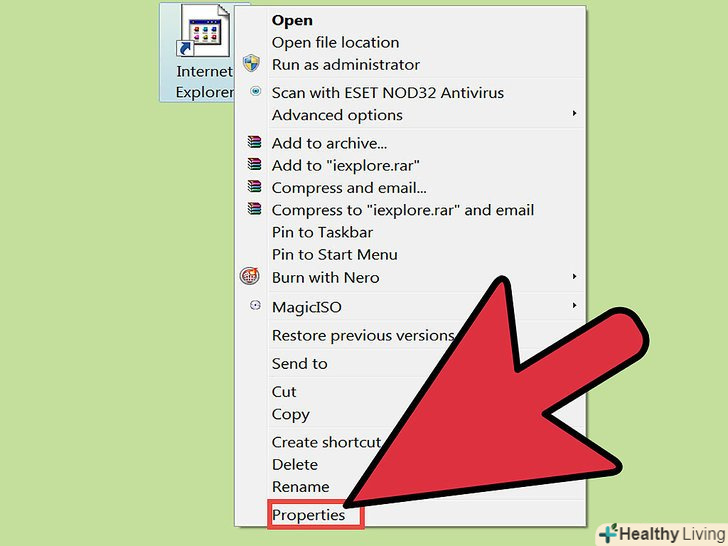Choose Add to archive...
The width and height of the screenshot is (728, 546).
[x=329, y=143]
